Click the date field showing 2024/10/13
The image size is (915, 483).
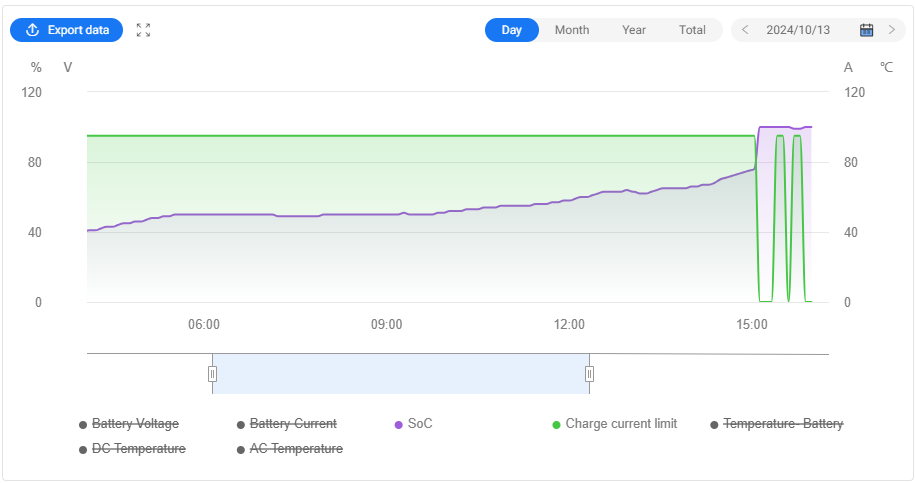(798, 30)
